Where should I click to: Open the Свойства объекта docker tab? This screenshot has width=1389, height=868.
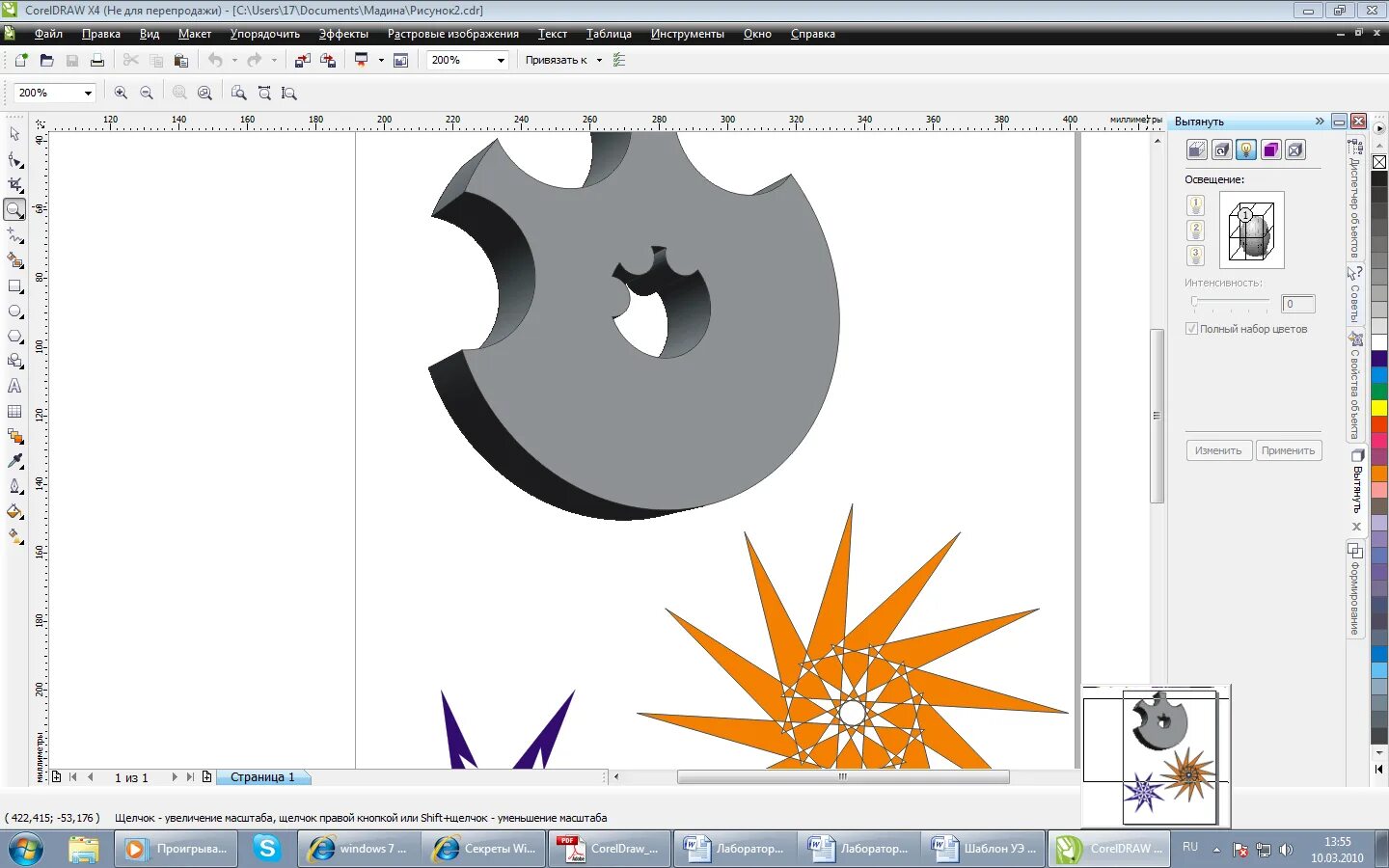pyautogui.click(x=1355, y=386)
